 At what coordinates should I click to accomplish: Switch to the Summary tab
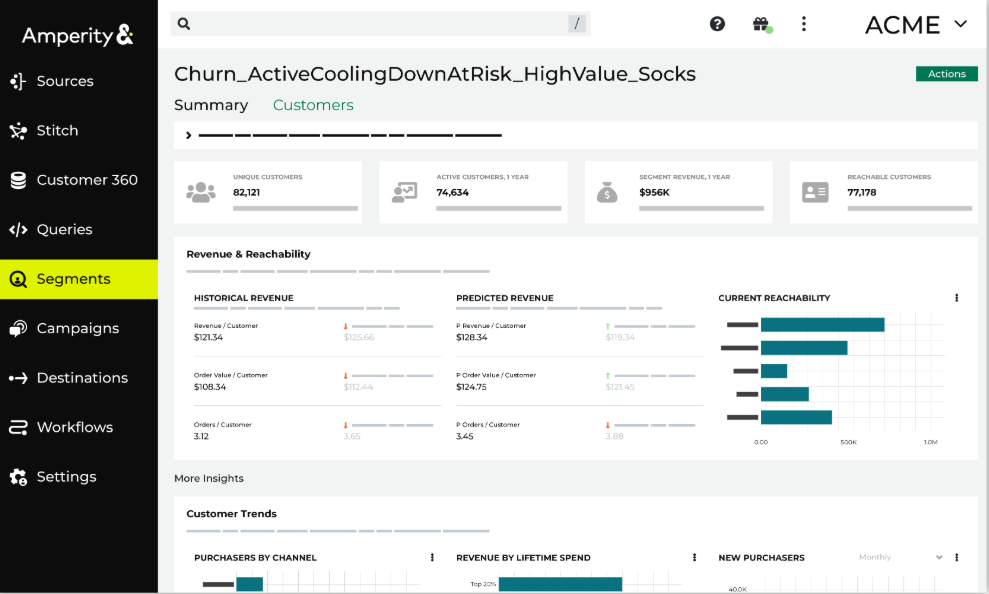tap(211, 105)
